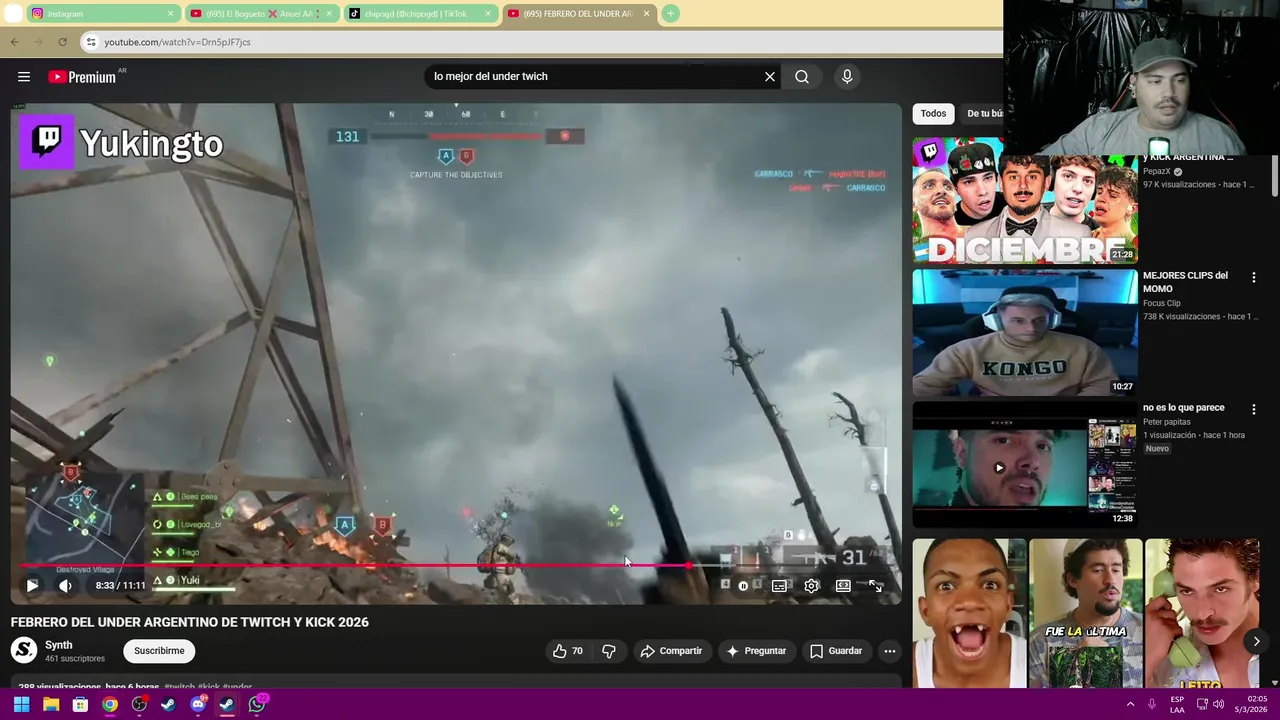Viewport: 1280px width, 720px height.
Task: Open Synth channel avatar
Action: click(24, 651)
